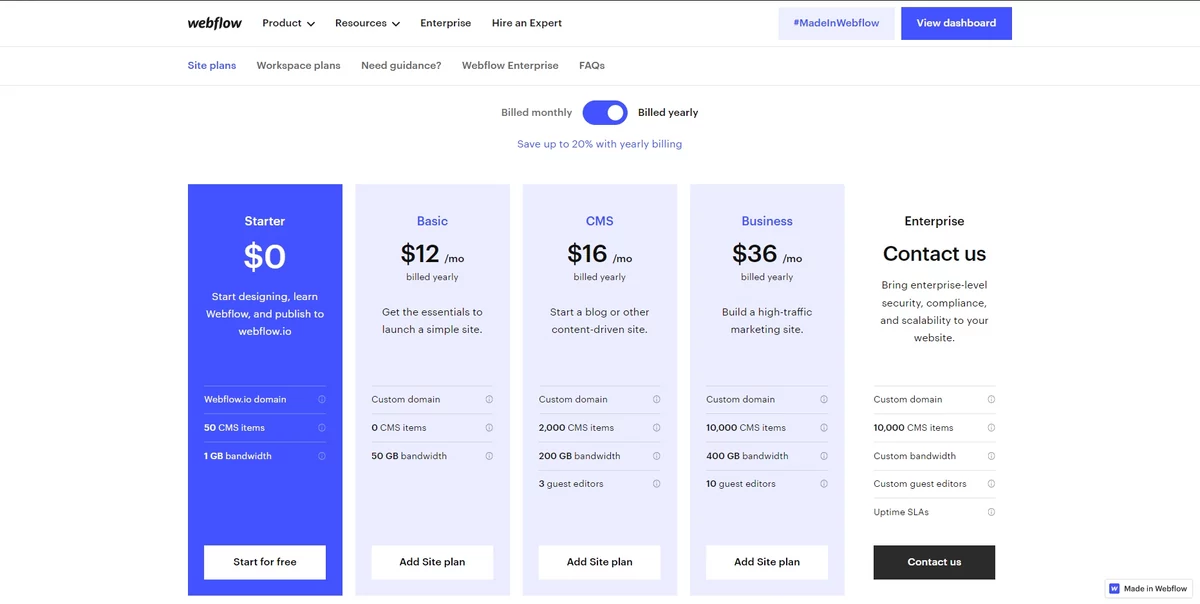Add Site plan for Basic
Image resolution: width=1200 pixels, height=604 pixels.
(x=432, y=562)
